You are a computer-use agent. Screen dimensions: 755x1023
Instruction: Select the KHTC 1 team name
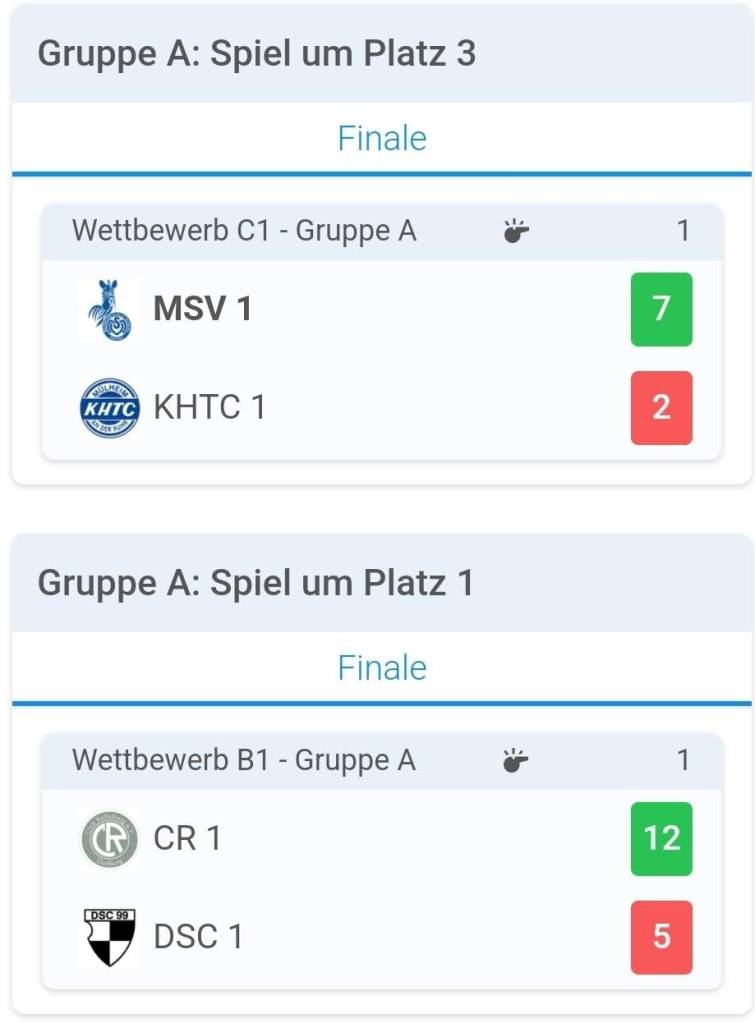tap(209, 408)
